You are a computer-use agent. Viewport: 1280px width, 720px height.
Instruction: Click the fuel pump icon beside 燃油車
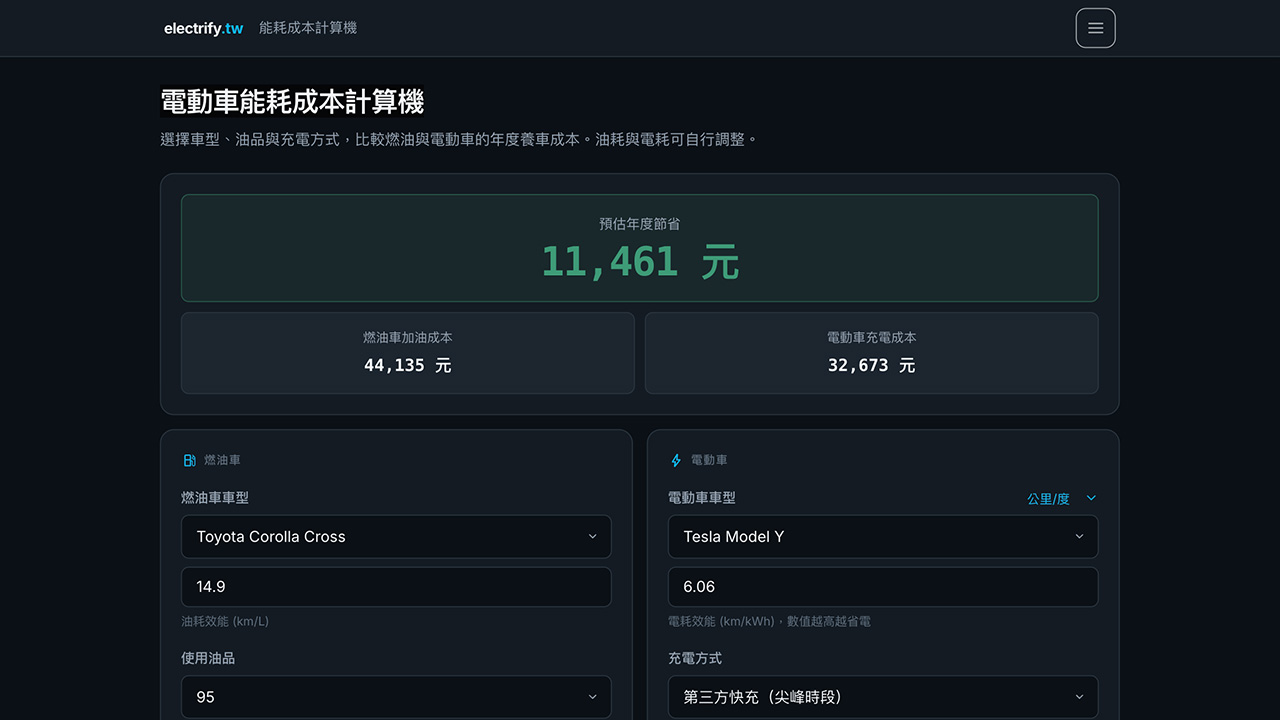tap(189, 460)
